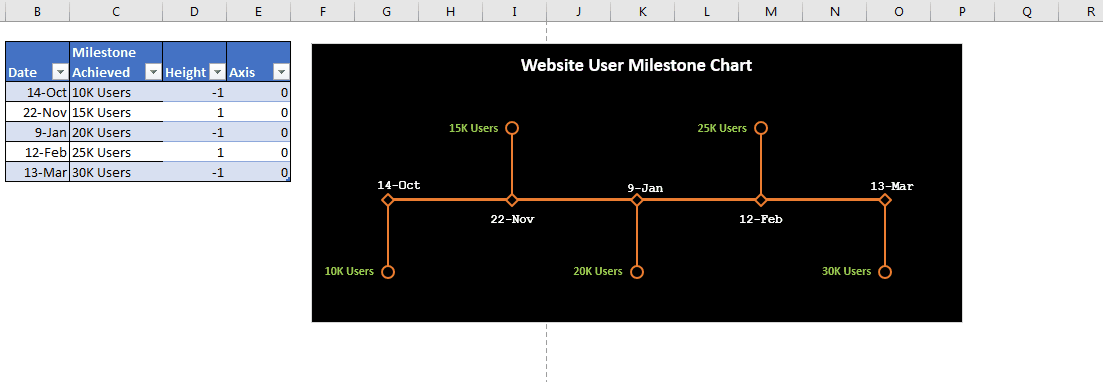Screen dimensions: 1103x382
Task: Click the 20K Users chart data label
Action: [598, 272]
